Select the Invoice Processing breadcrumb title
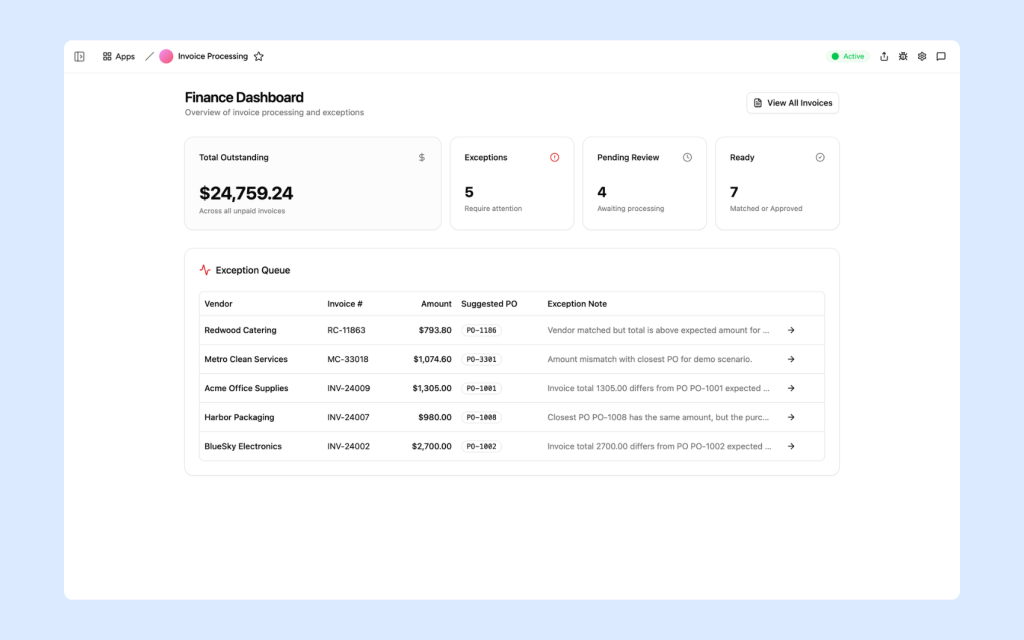The width and height of the screenshot is (1024, 640). (x=213, y=56)
